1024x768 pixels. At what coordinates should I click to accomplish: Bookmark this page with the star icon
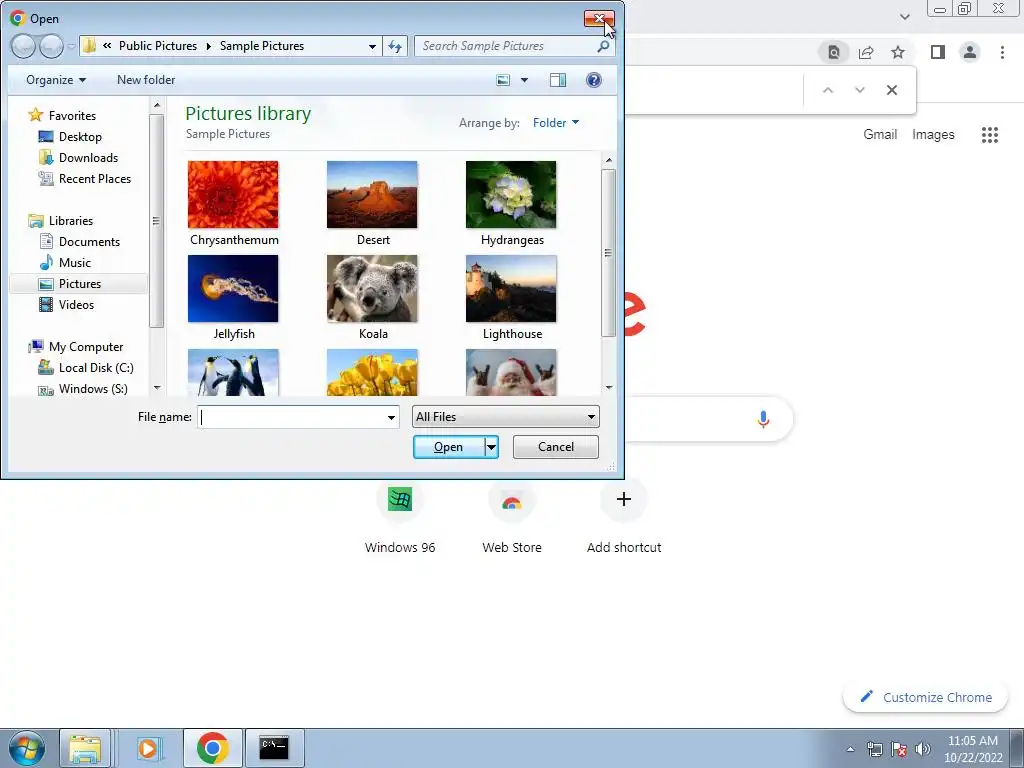pos(898,52)
